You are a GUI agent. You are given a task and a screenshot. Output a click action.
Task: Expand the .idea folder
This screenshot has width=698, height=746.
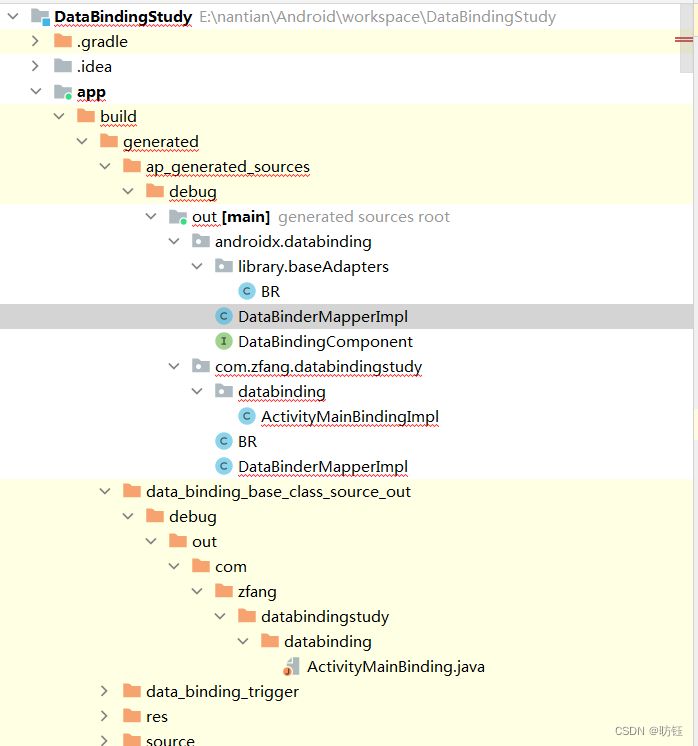pos(35,67)
